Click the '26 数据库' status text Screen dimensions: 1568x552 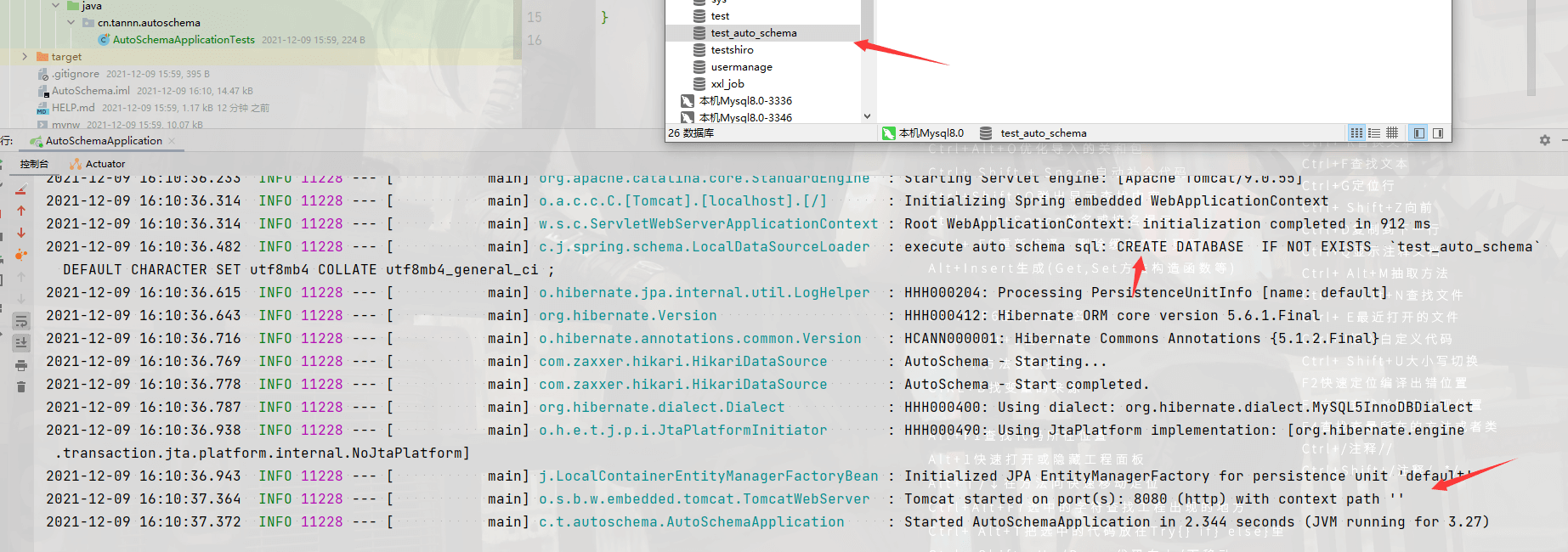691,133
